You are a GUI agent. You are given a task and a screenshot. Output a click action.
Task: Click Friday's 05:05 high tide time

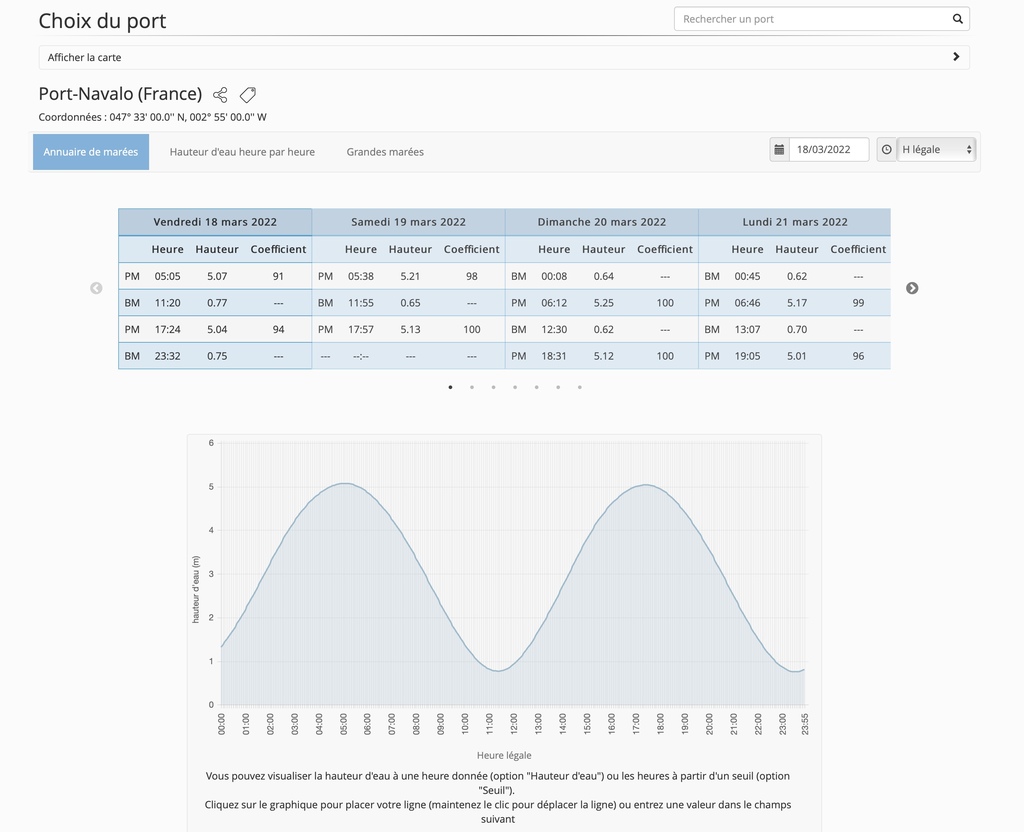point(167,276)
